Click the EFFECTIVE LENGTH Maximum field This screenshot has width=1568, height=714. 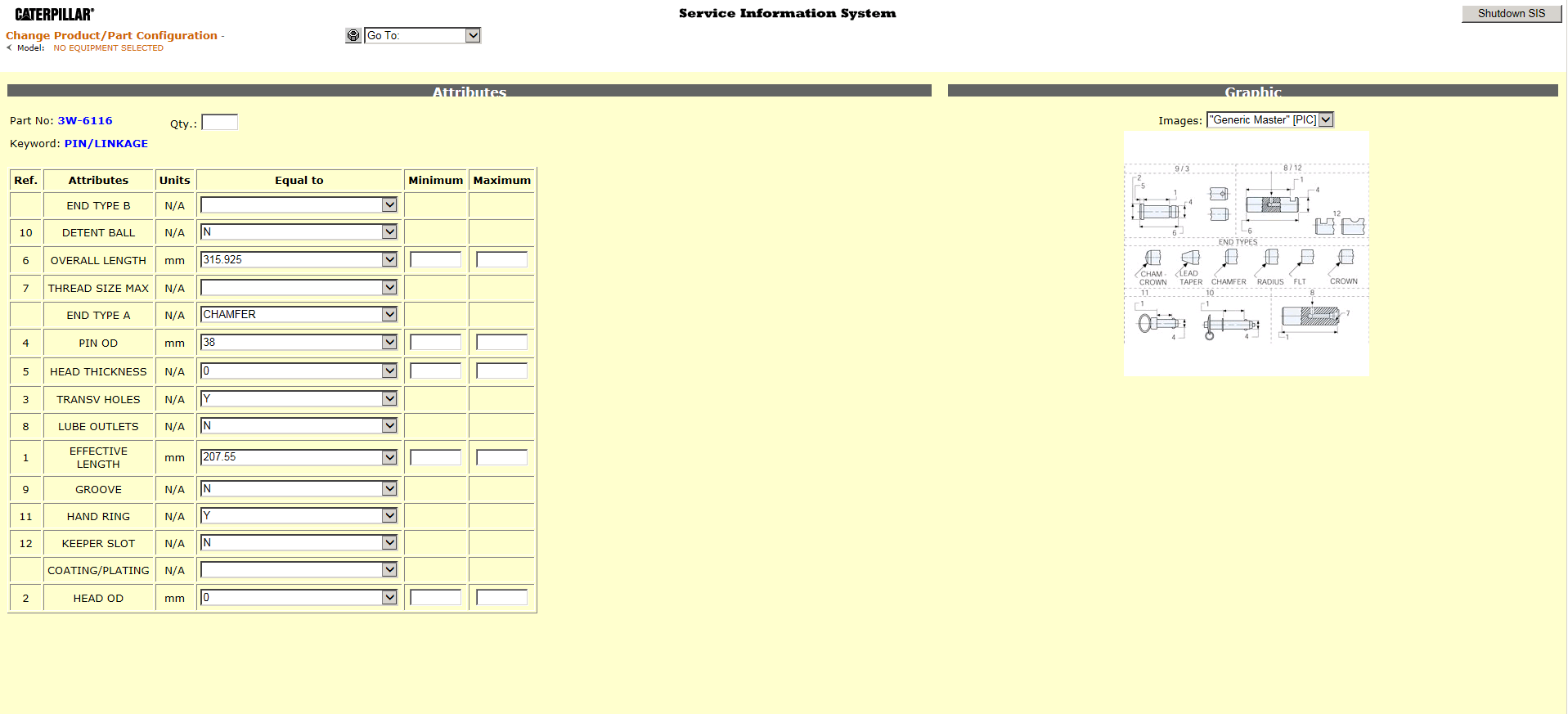502,457
